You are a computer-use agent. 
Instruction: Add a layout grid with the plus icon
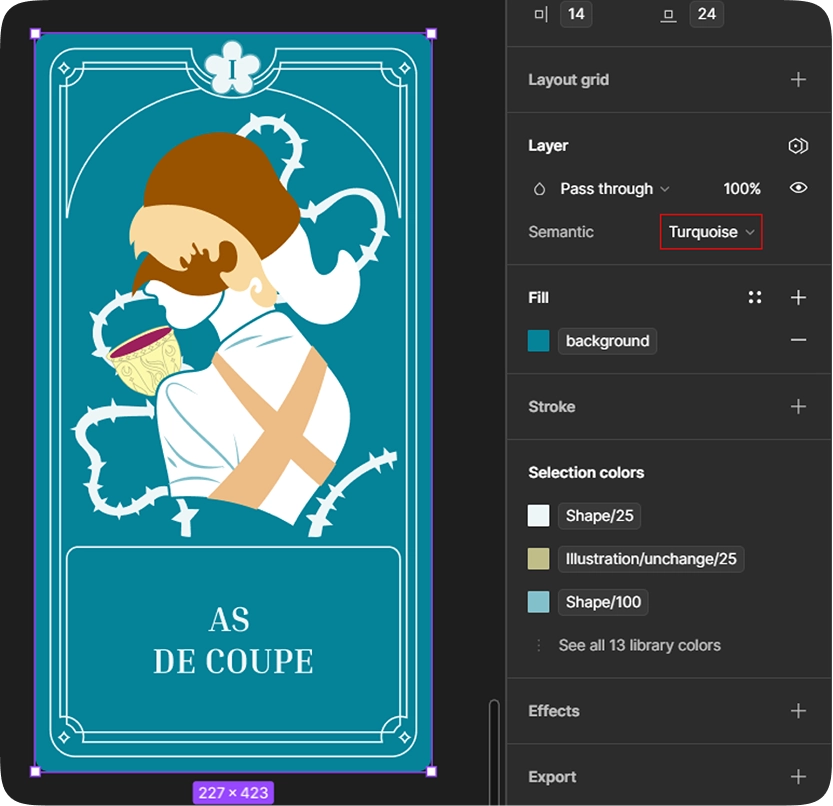click(x=798, y=79)
